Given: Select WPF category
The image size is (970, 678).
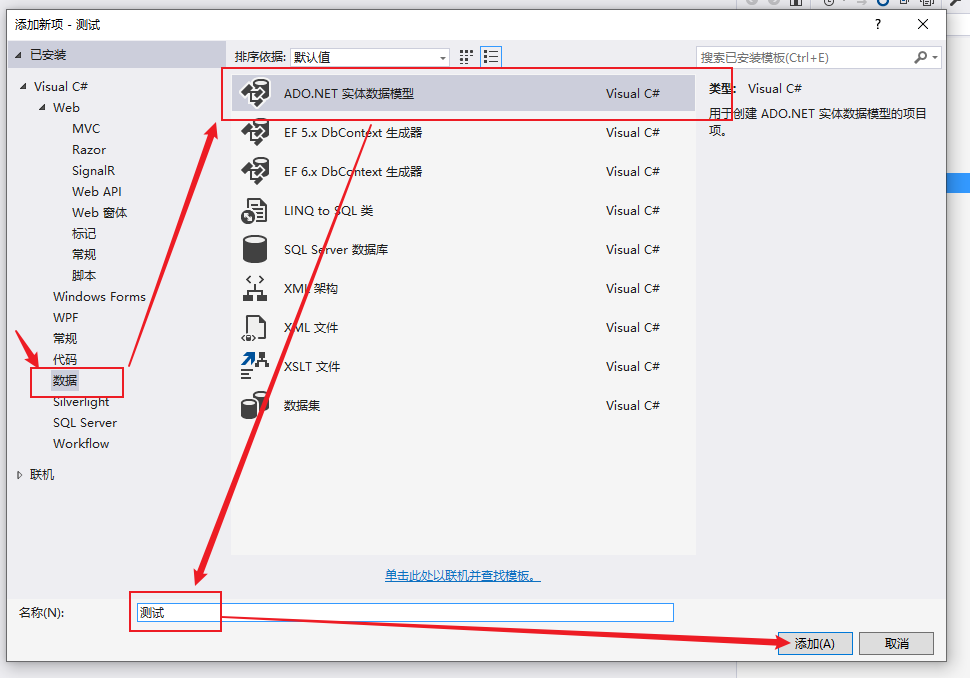Looking at the screenshot, I should click(x=66, y=318).
